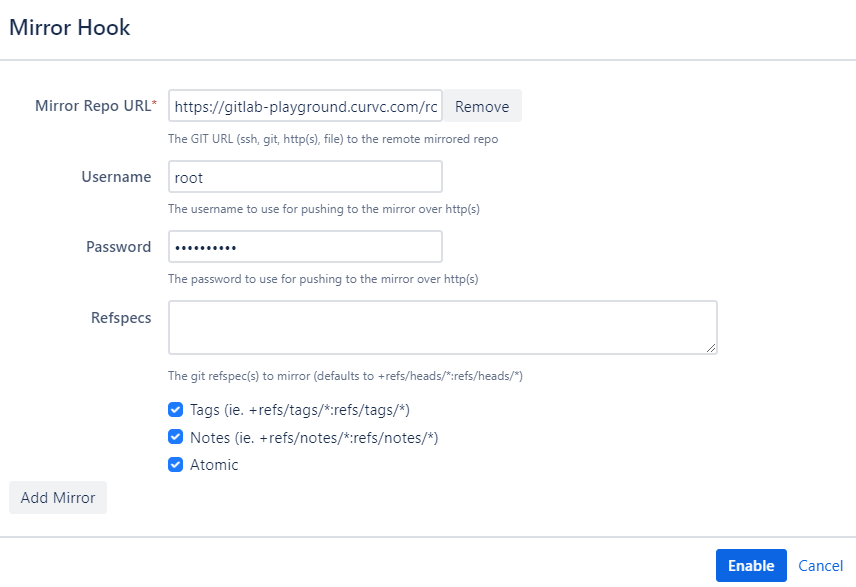The height and width of the screenshot is (587, 856).
Task: Click the Tags refs/tags label text
Action: pyautogui.click(x=300, y=410)
